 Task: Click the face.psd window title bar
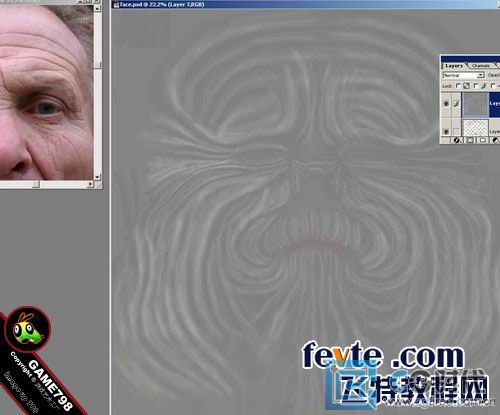tap(306, 4)
